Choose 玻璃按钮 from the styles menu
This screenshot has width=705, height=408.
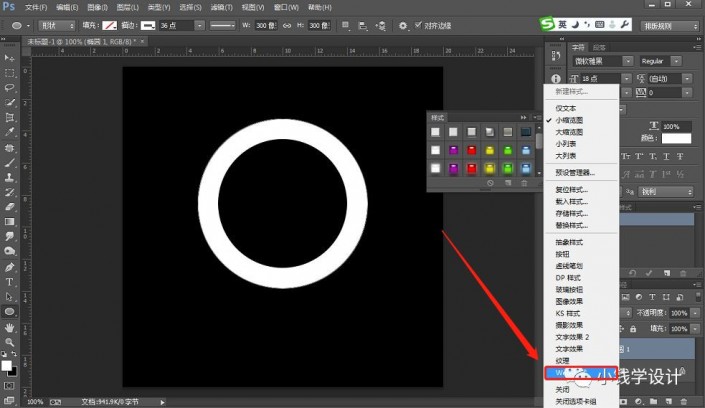[571, 289]
